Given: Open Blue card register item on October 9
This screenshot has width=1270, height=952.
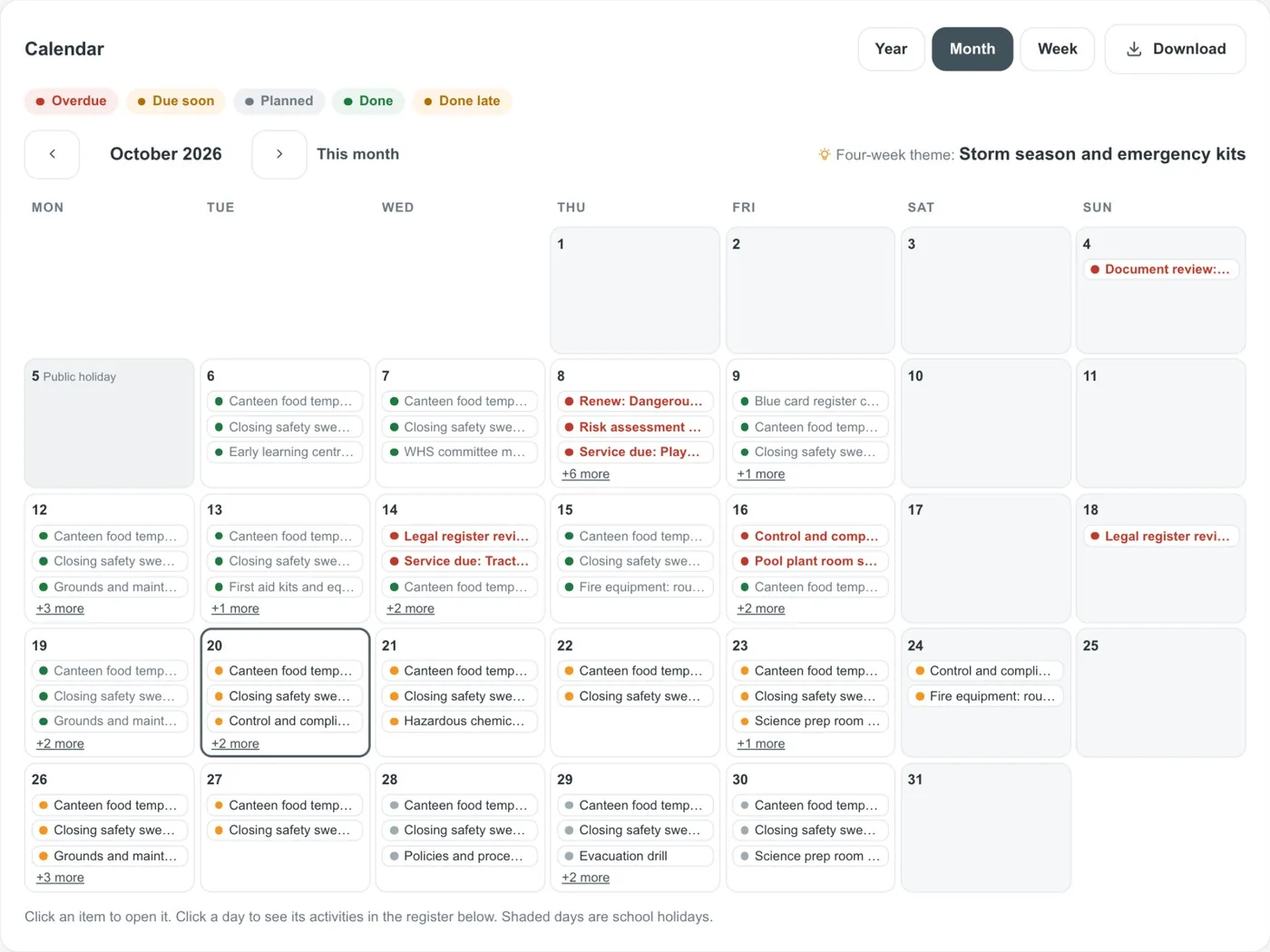Looking at the screenshot, I should click(810, 401).
